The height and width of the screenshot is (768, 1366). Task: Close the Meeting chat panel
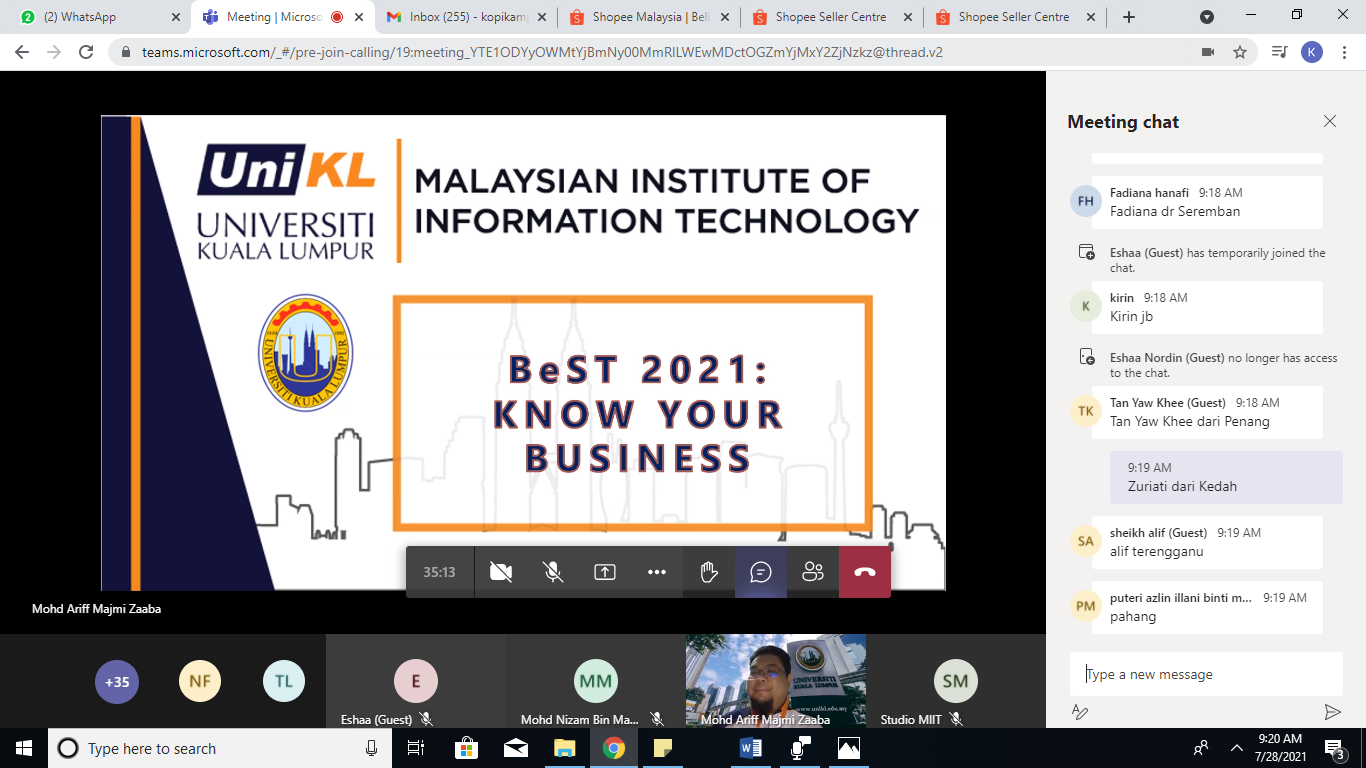[1330, 121]
